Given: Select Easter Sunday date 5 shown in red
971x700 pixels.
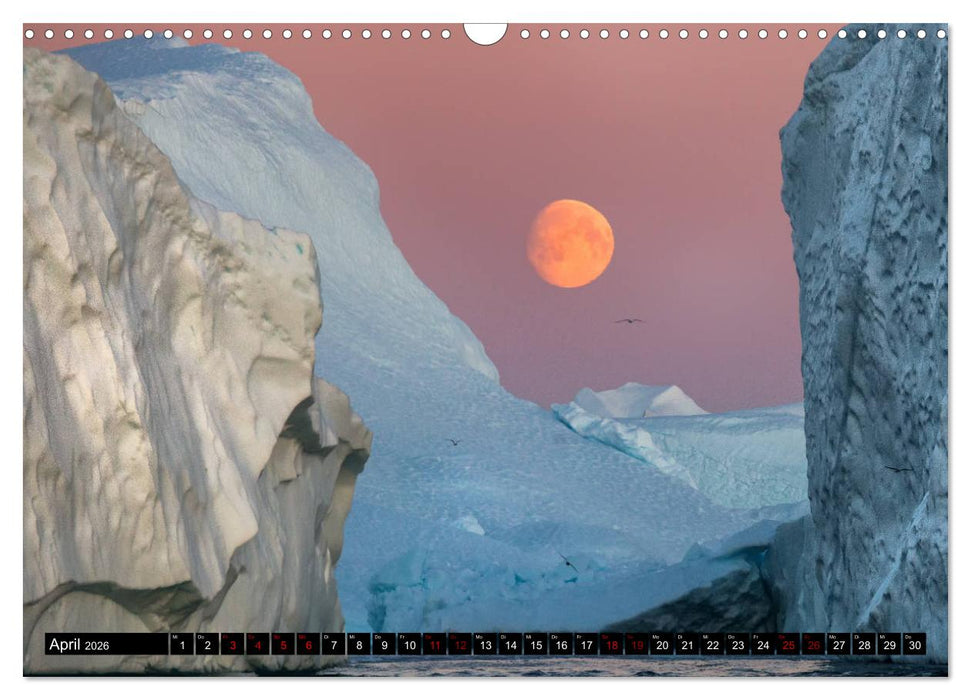Looking at the screenshot, I should point(283,643).
